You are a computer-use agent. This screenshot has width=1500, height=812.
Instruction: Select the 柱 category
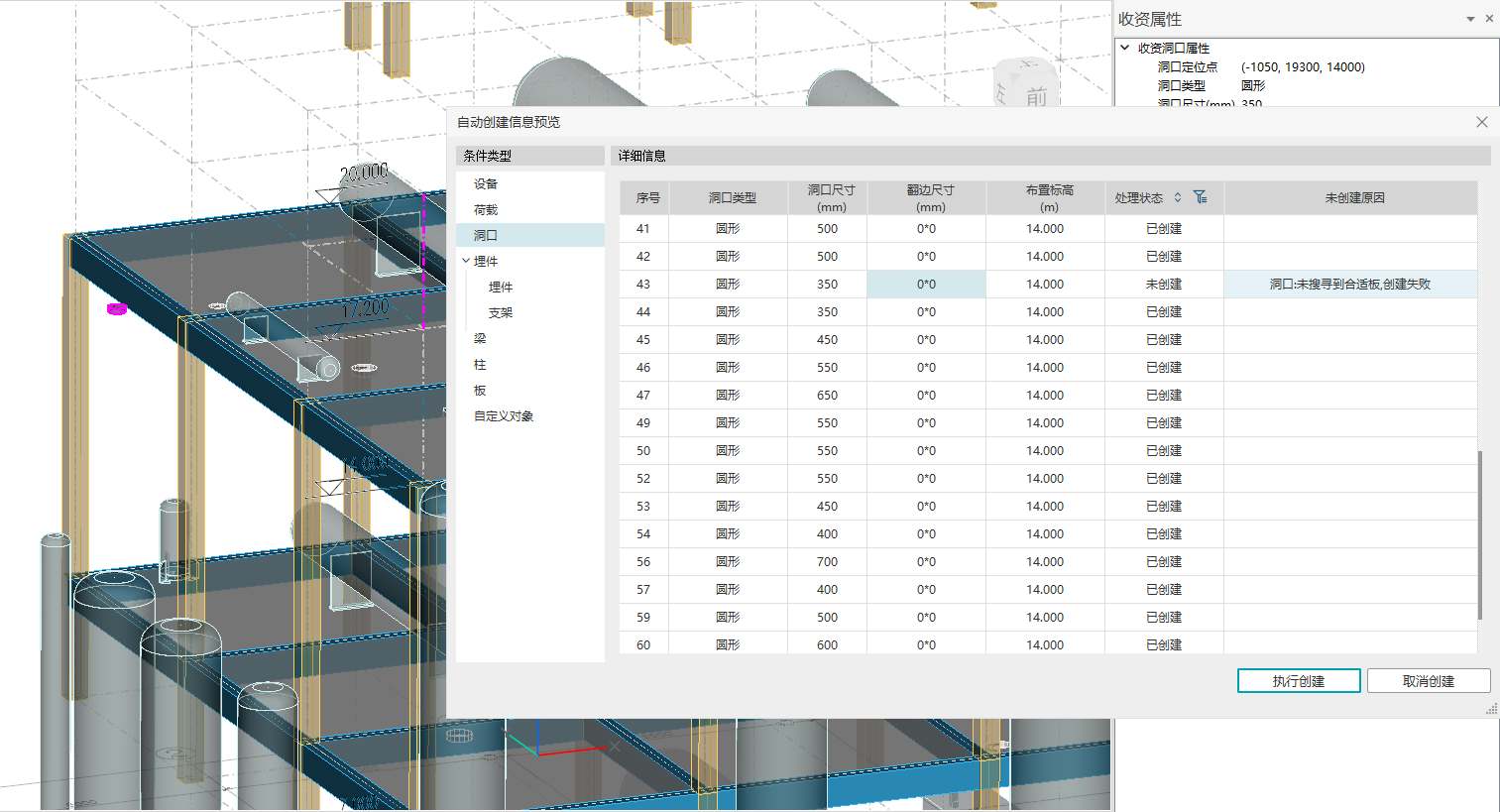point(480,365)
